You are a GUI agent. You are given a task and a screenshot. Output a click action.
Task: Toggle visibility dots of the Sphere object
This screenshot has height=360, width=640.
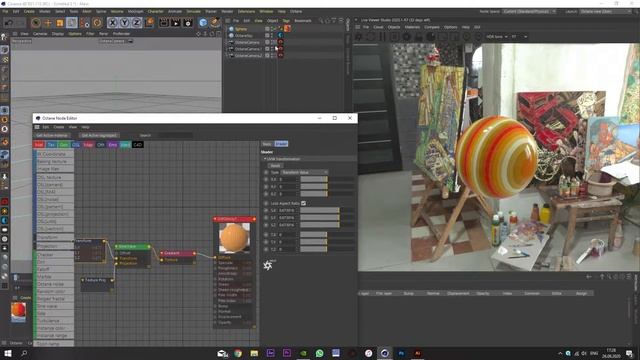point(272,29)
